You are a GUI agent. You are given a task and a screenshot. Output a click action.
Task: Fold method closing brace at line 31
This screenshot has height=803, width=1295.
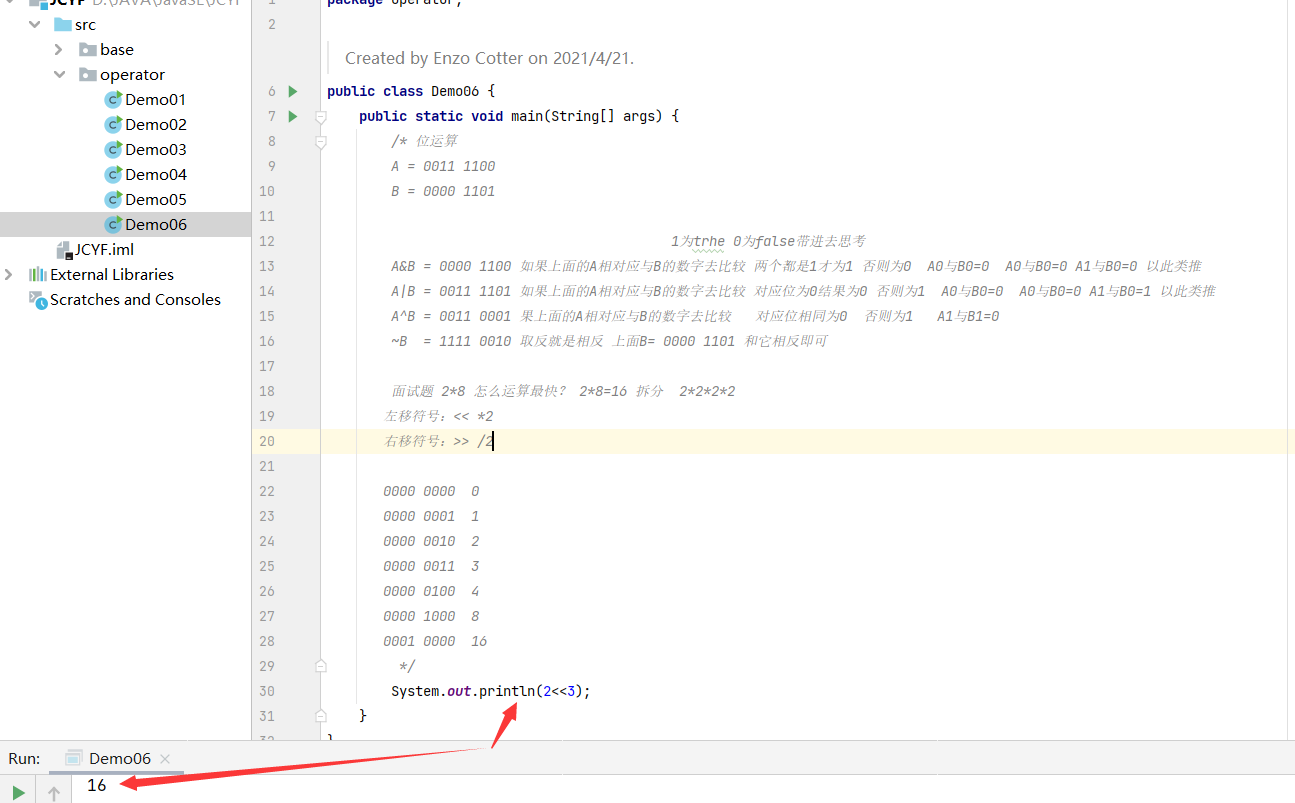321,715
